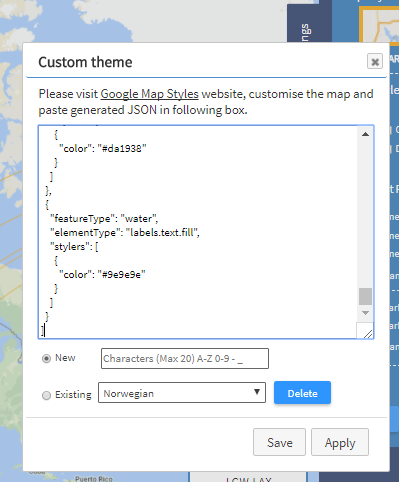Close the Custom theme dialog
Image resolution: width=399 pixels, height=482 pixels.
click(375, 62)
